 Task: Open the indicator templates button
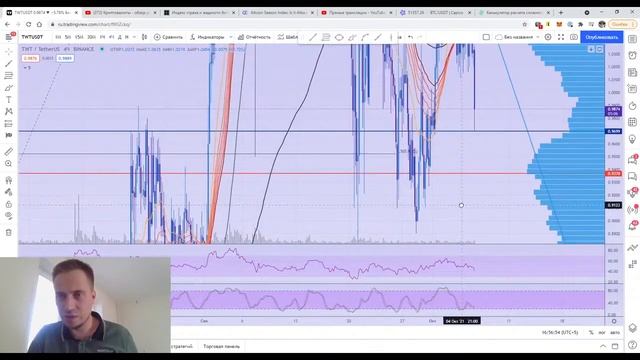(287, 37)
